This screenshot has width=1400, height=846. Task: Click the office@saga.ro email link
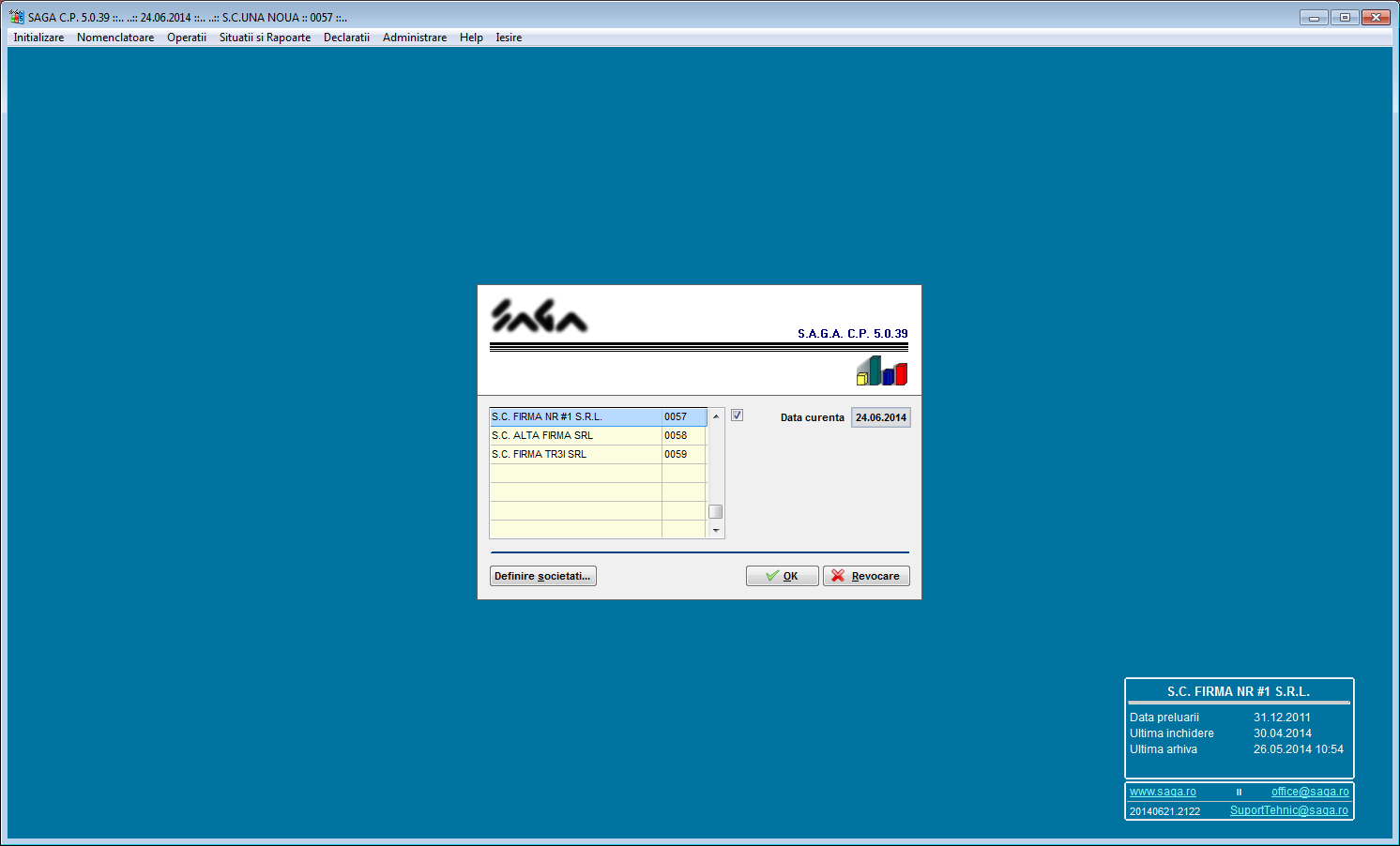pyautogui.click(x=1310, y=792)
